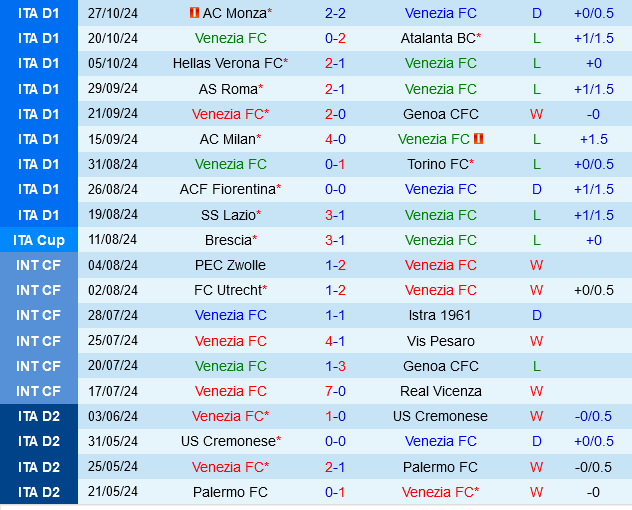Open the Hellas Verona FC team page
632x510 pixels.
tap(228, 64)
